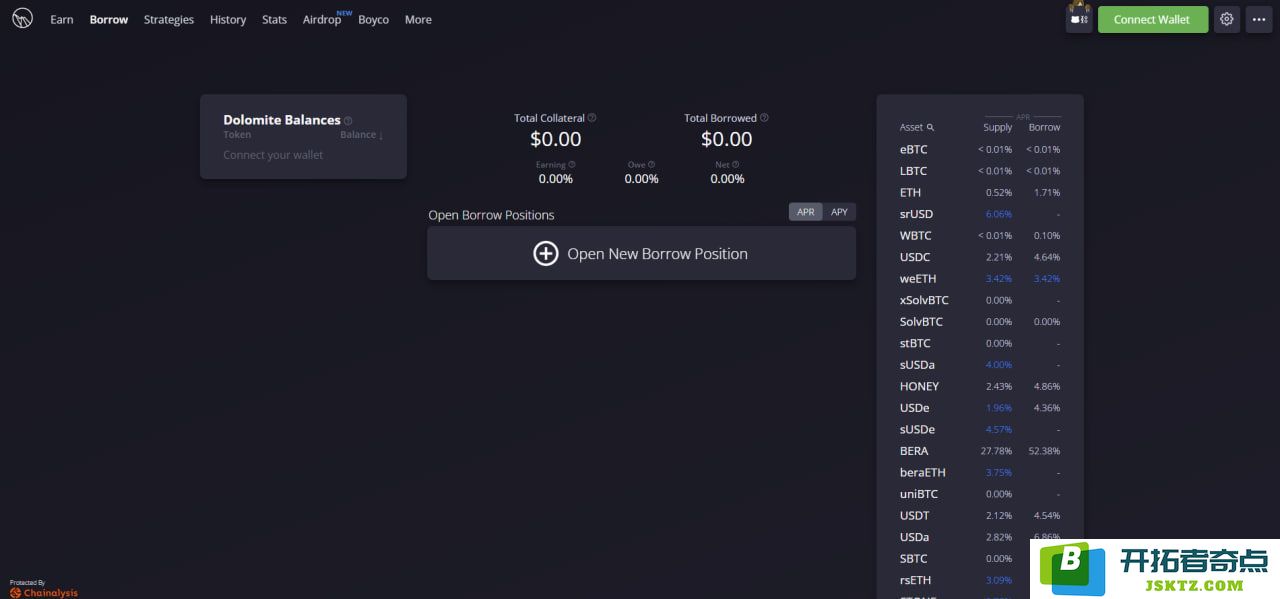Click Open New Borrow Position
Screen dimensions: 1280x599
(x=641, y=254)
